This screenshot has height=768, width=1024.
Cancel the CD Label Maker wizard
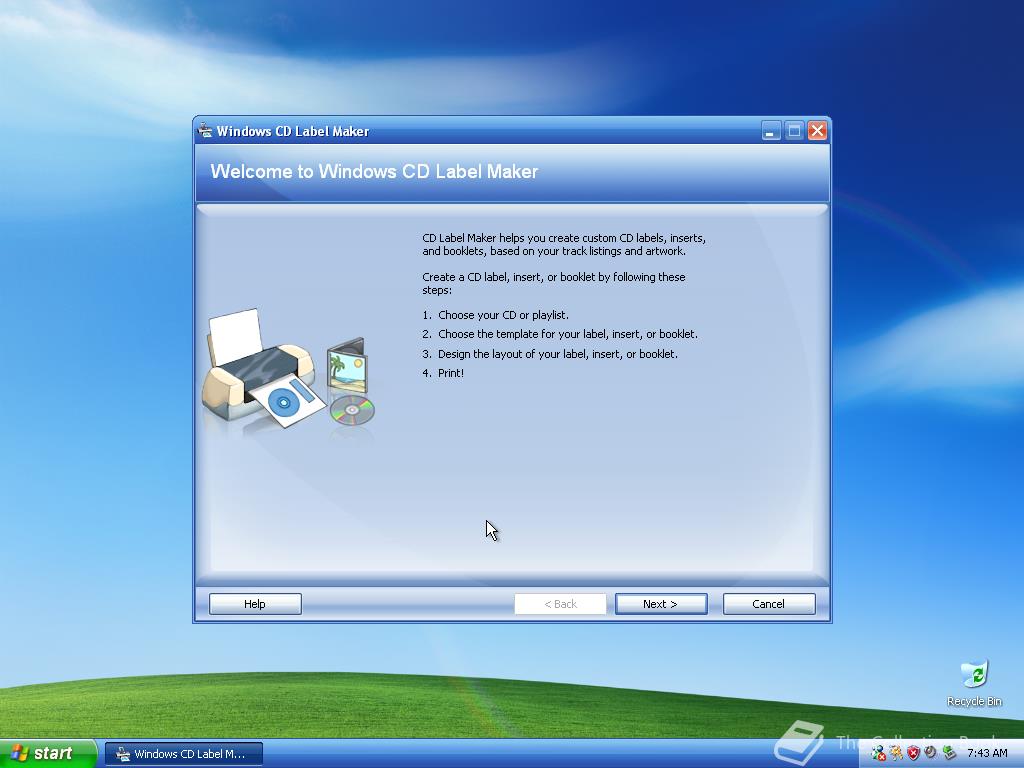[769, 604]
